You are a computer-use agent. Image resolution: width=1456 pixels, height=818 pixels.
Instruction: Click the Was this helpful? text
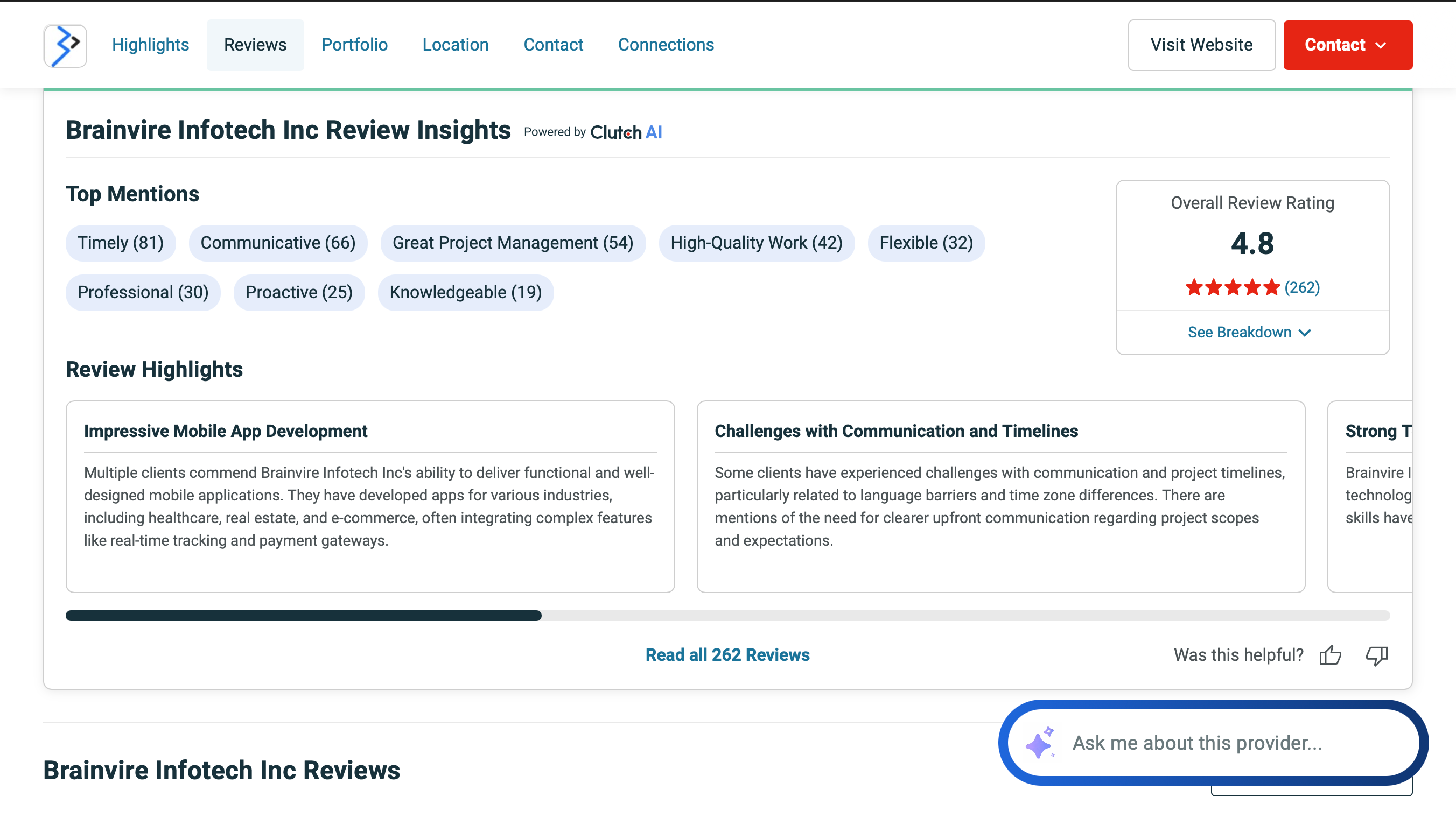1238,655
